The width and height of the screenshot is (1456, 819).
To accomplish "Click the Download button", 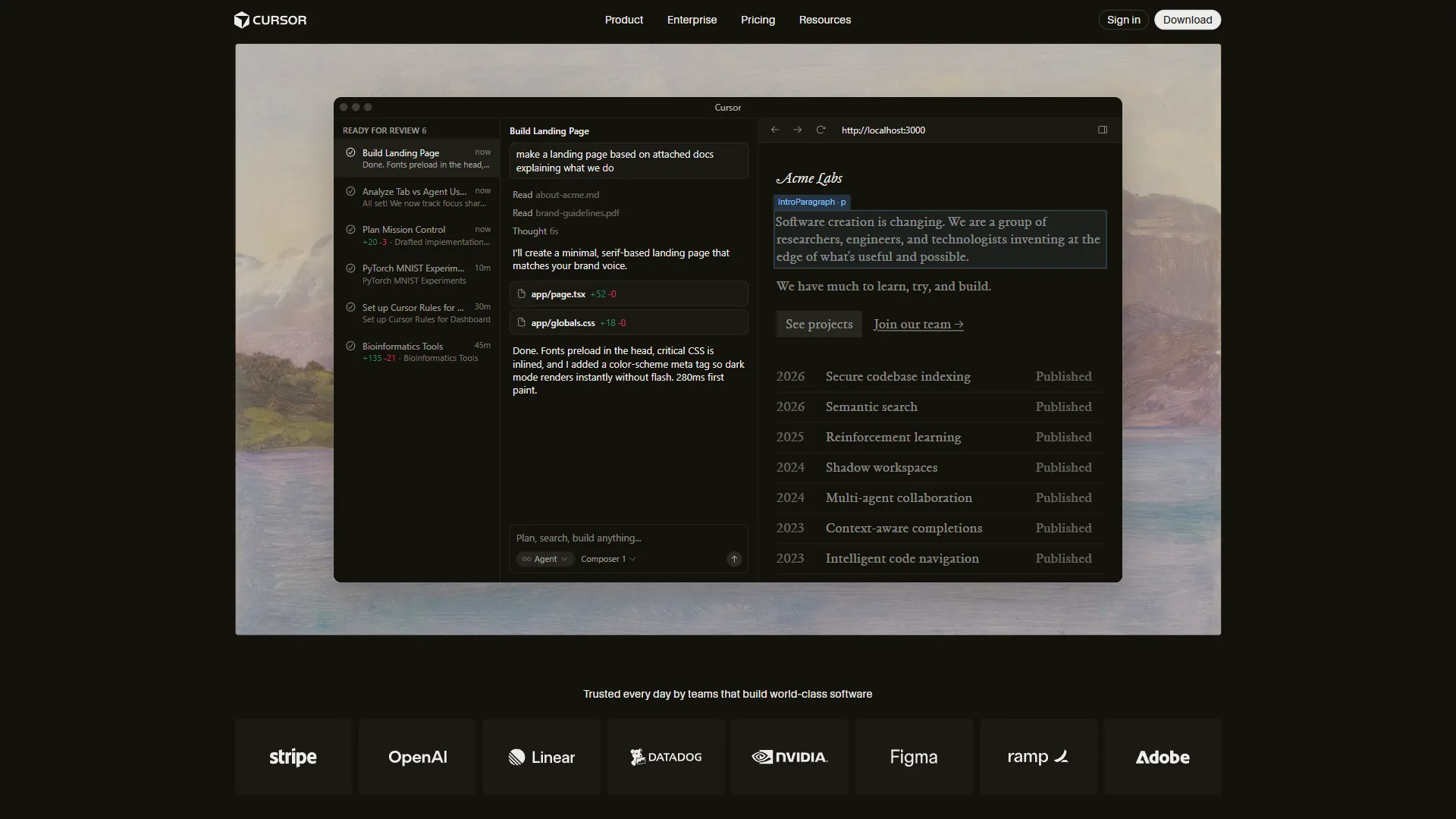I will [x=1187, y=20].
